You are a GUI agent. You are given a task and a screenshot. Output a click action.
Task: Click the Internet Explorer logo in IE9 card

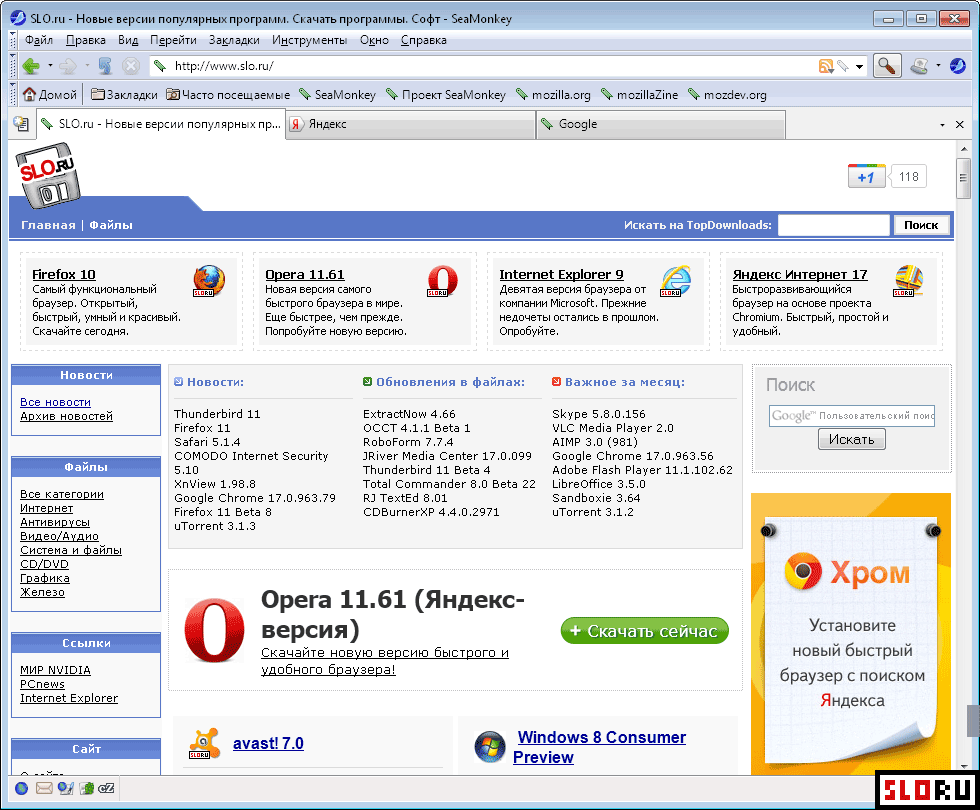[676, 281]
